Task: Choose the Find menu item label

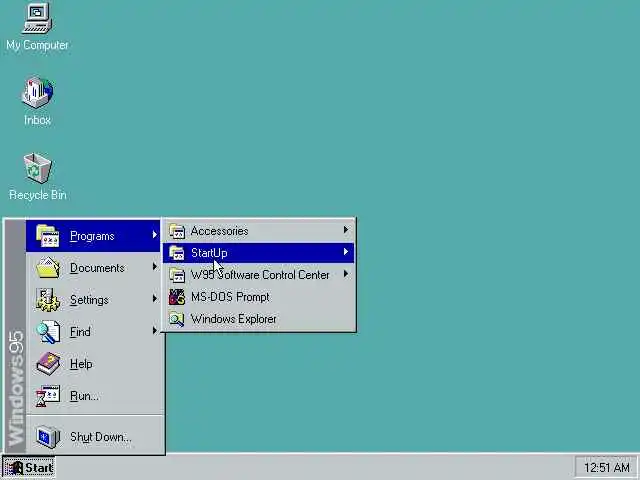Action: tap(80, 332)
